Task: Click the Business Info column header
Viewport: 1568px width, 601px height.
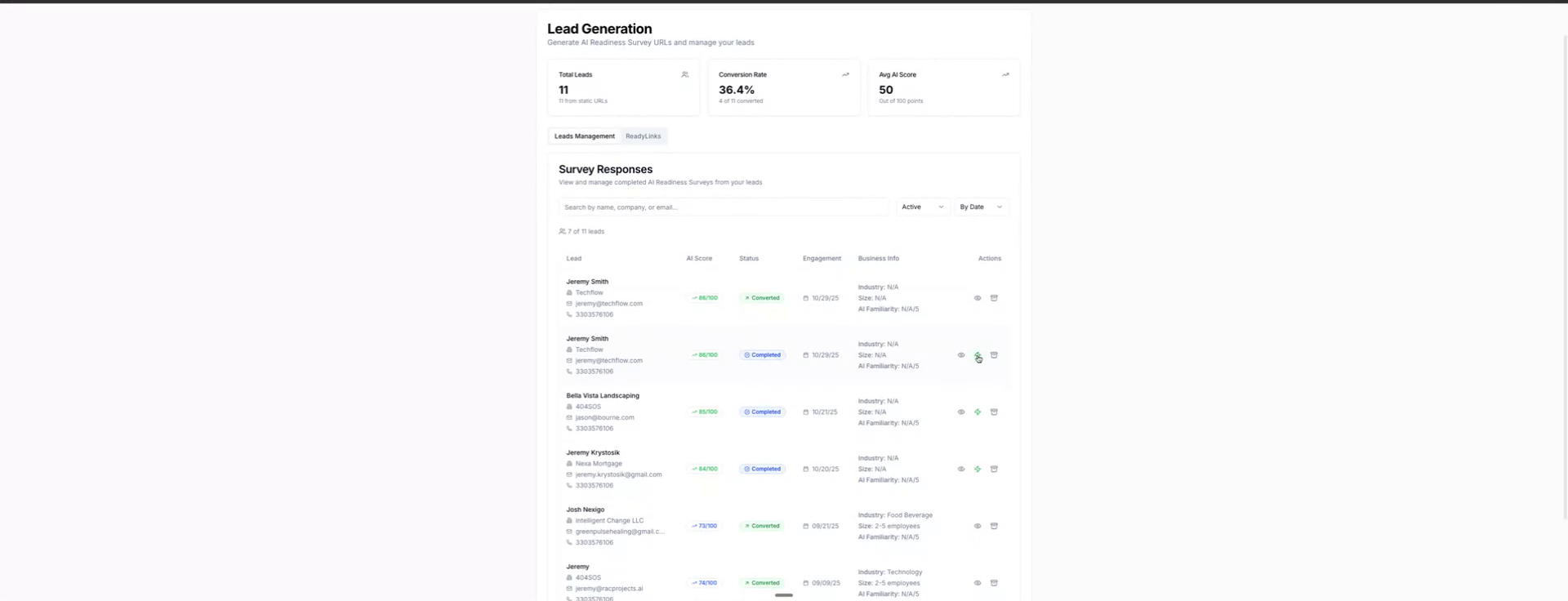Action: click(879, 259)
